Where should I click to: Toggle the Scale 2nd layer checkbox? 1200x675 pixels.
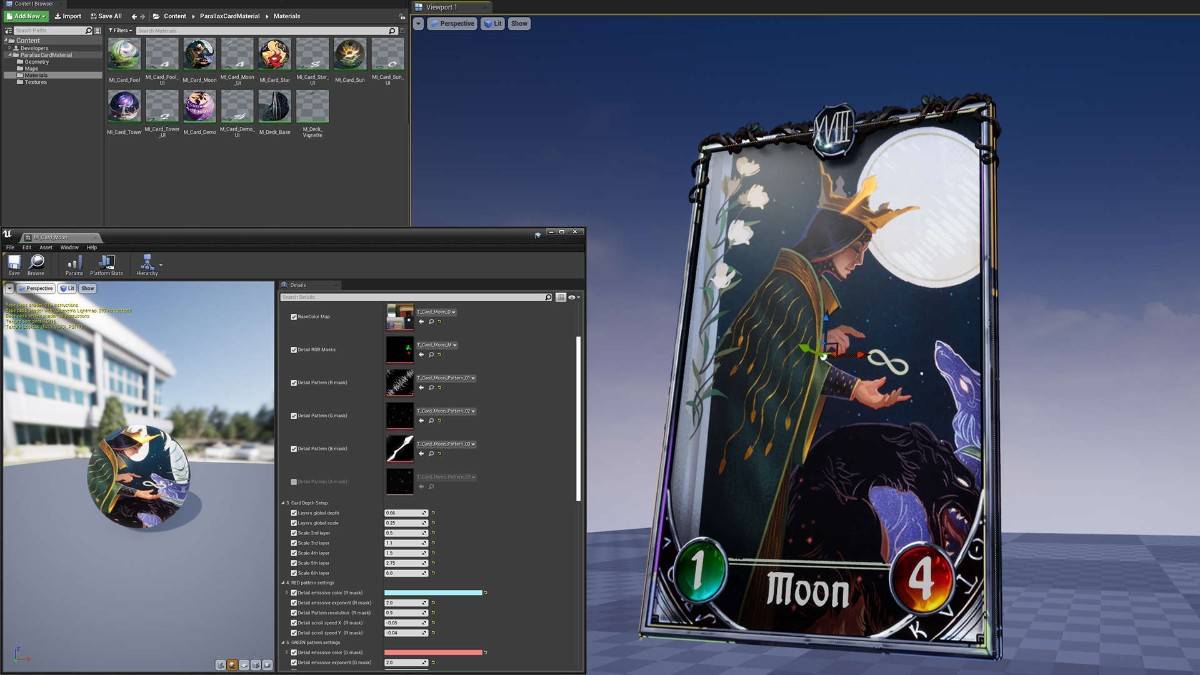point(293,533)
